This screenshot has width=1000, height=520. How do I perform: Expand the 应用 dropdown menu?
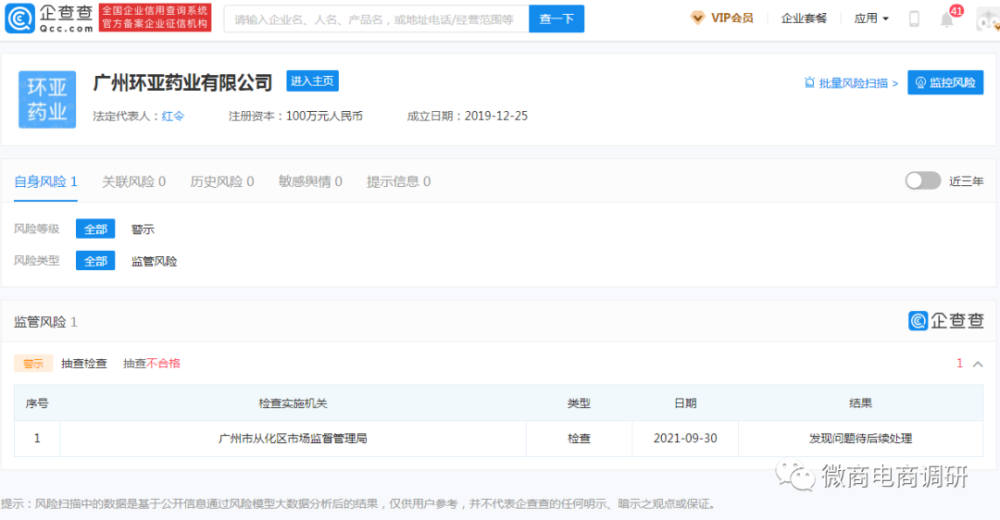[871, 19]
